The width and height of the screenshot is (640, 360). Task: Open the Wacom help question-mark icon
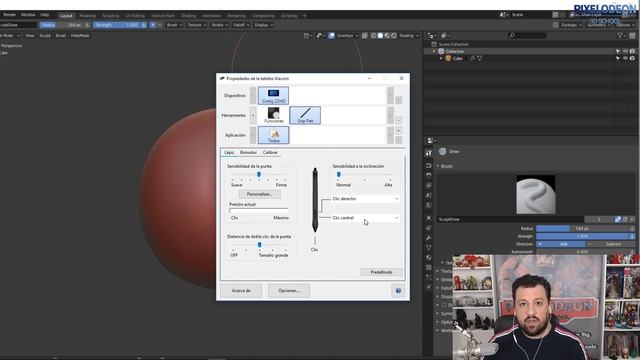(x=398, y=291)
